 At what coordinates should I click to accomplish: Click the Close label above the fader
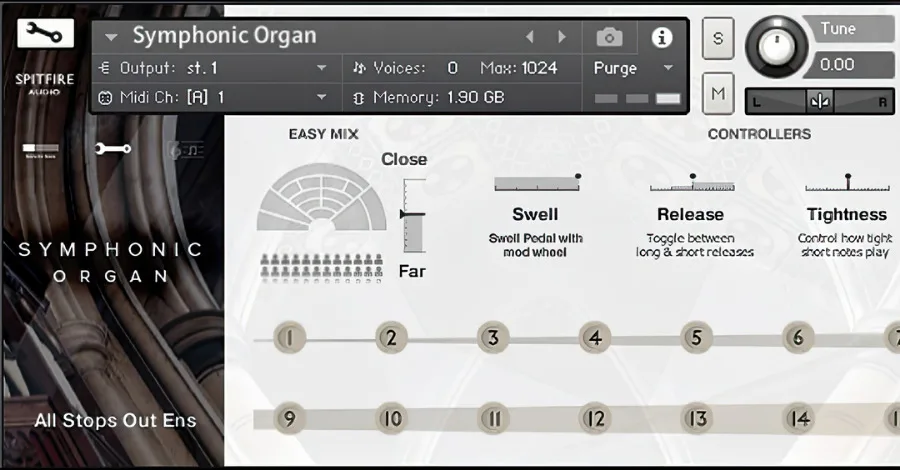(404, 160)
